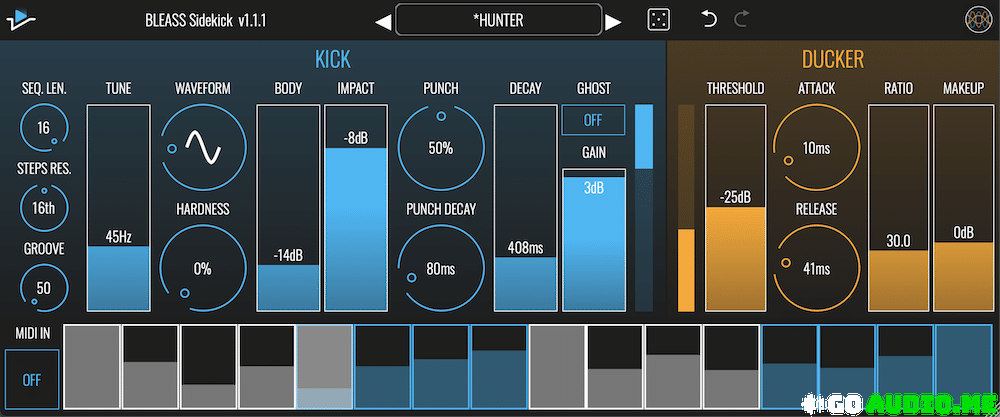
Task: Click the RELEASE knob at 41ms
Action: pos(816,268)
